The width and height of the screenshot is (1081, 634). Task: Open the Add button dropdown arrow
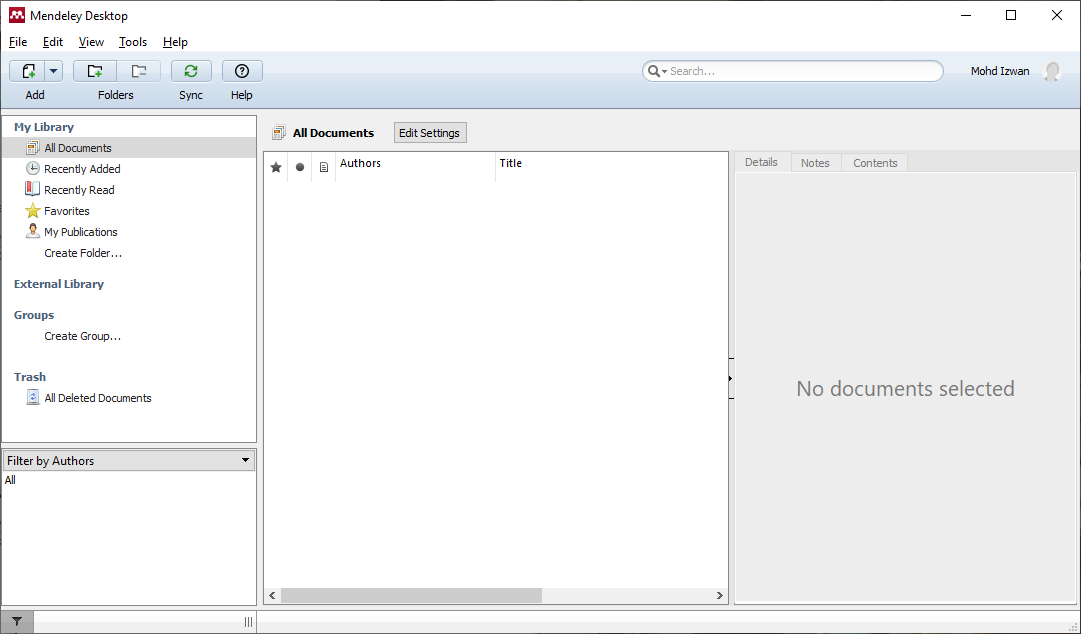(x=53, y=71)
